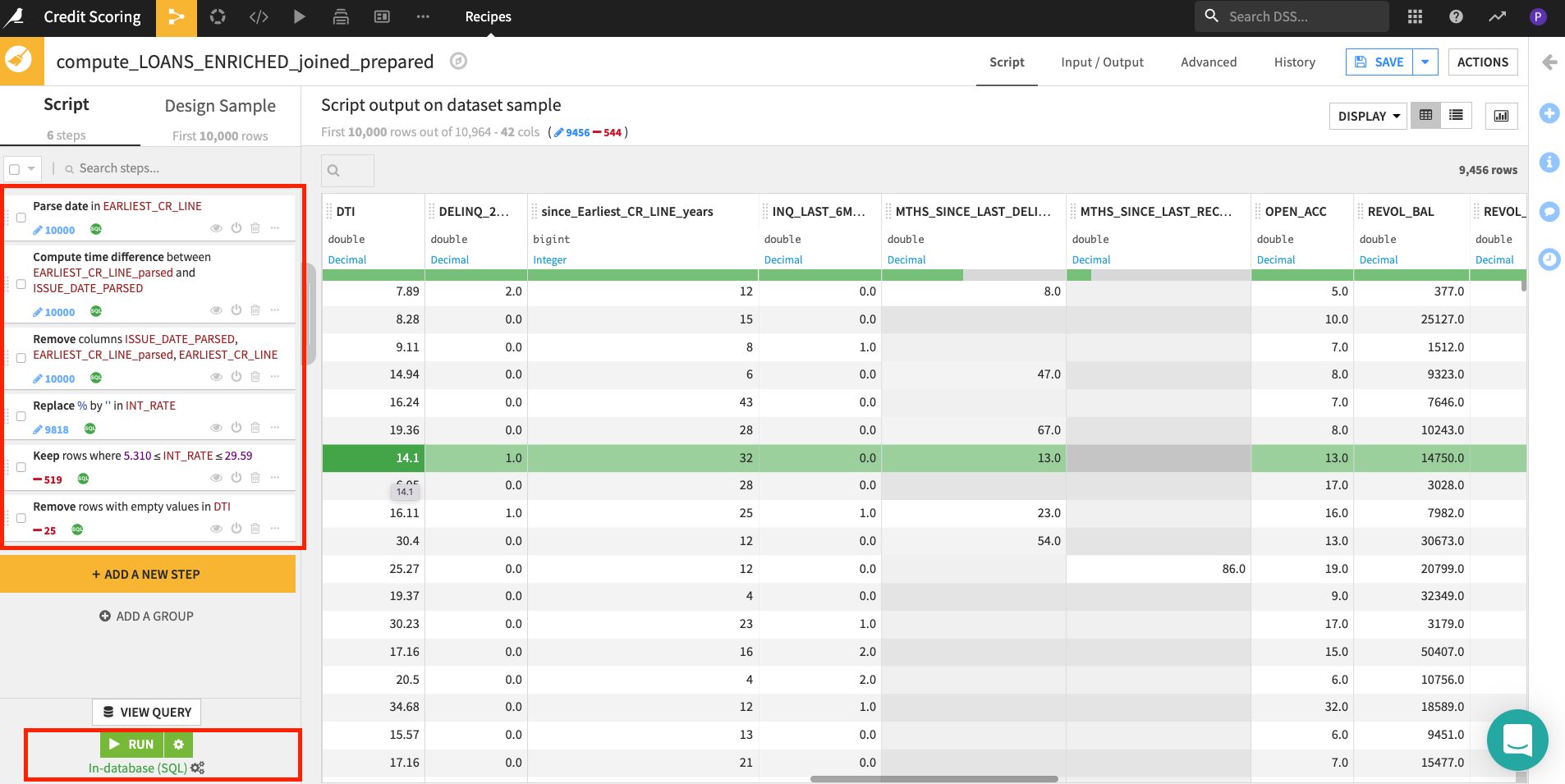1565x784 pixels.
Task: Click the help question mark icon
Action: [x=1456, y=17]
